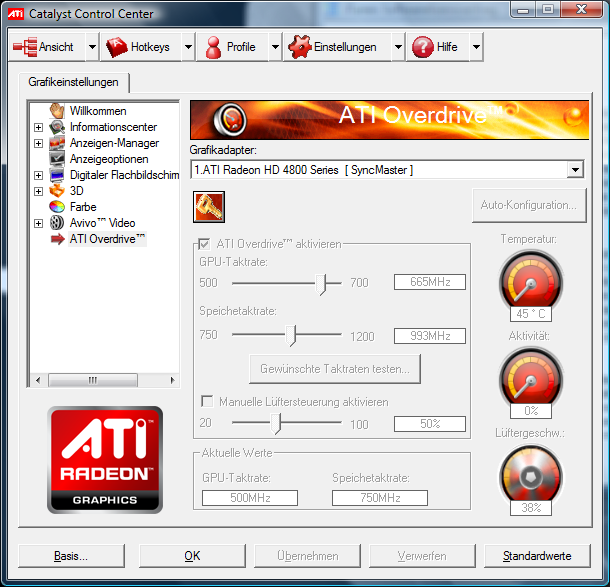
Task: Select ATI Overdrive in the tree
Action: pyautogui.click(x=107, y=239)
